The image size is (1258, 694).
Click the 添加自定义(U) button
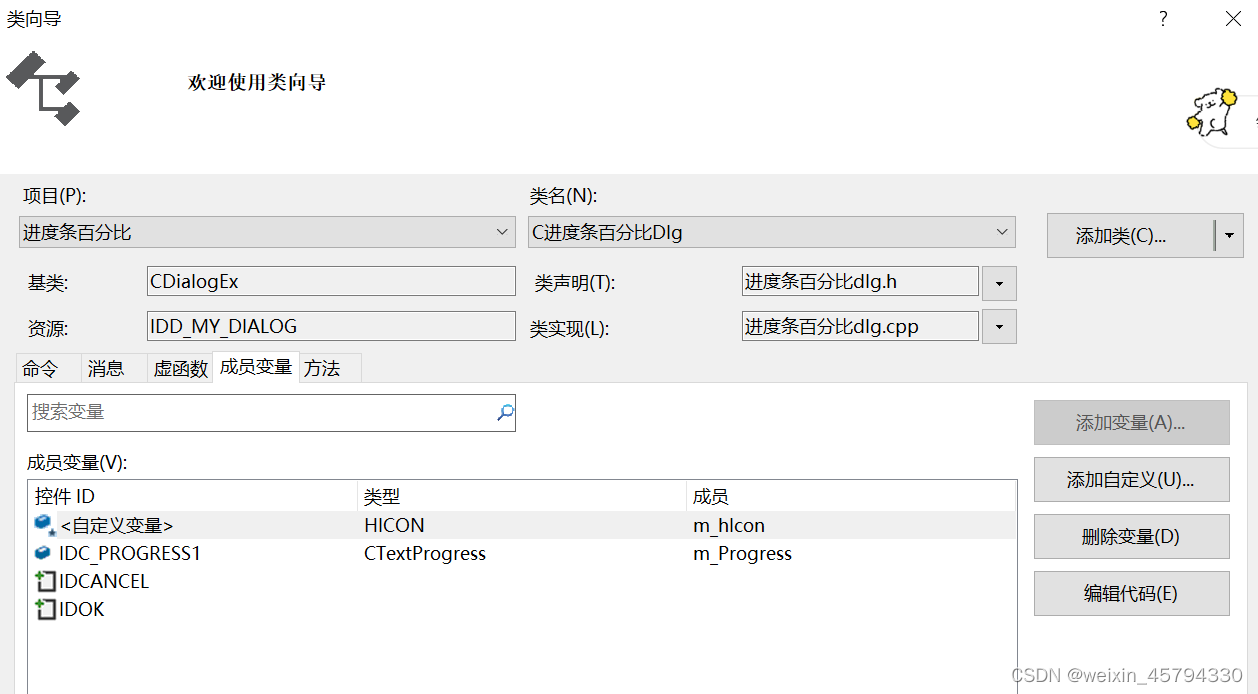(x=1131, y=479)
